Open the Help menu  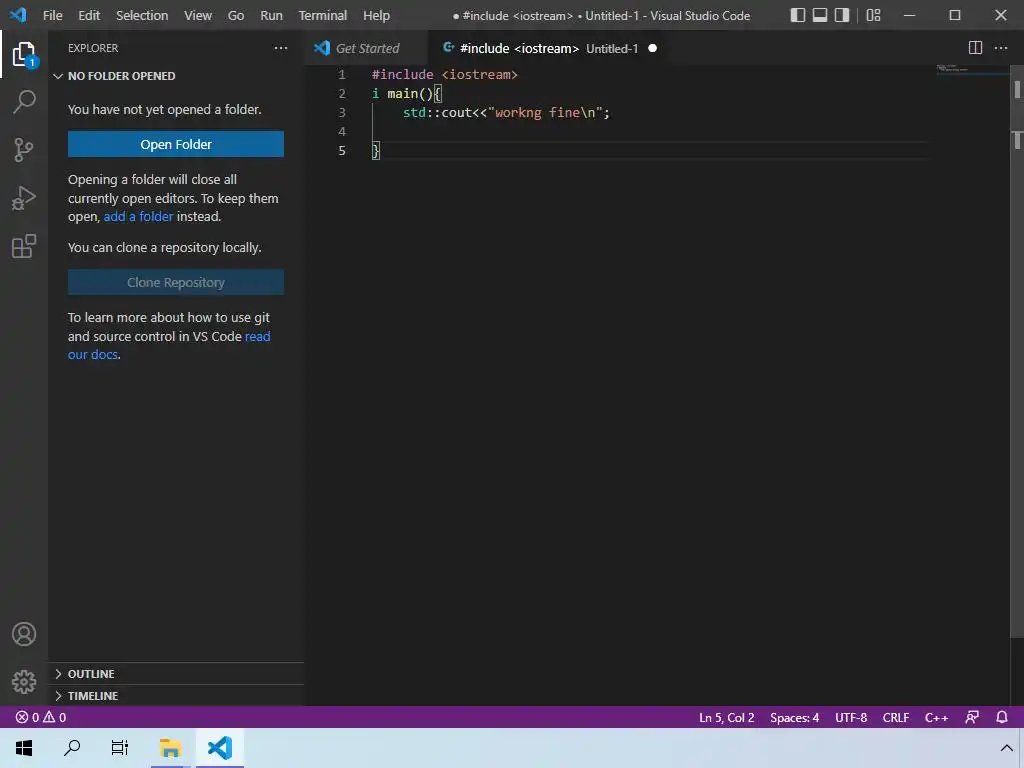376,15
